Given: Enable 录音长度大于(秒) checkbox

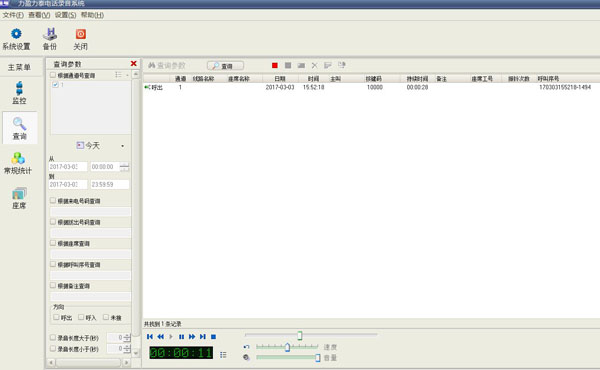Looking at the screenshot, I should [x=53, y=337].
